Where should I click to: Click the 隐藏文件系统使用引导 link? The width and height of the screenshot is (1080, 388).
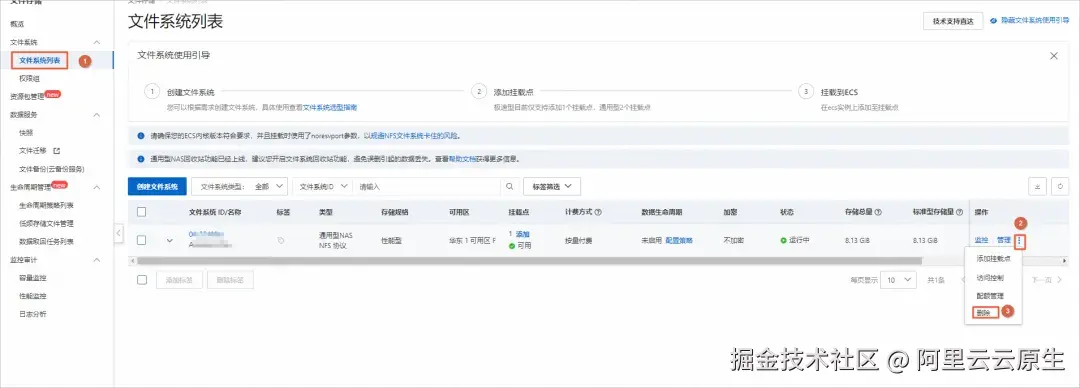pyautogui.click(x=1035, y=21)
